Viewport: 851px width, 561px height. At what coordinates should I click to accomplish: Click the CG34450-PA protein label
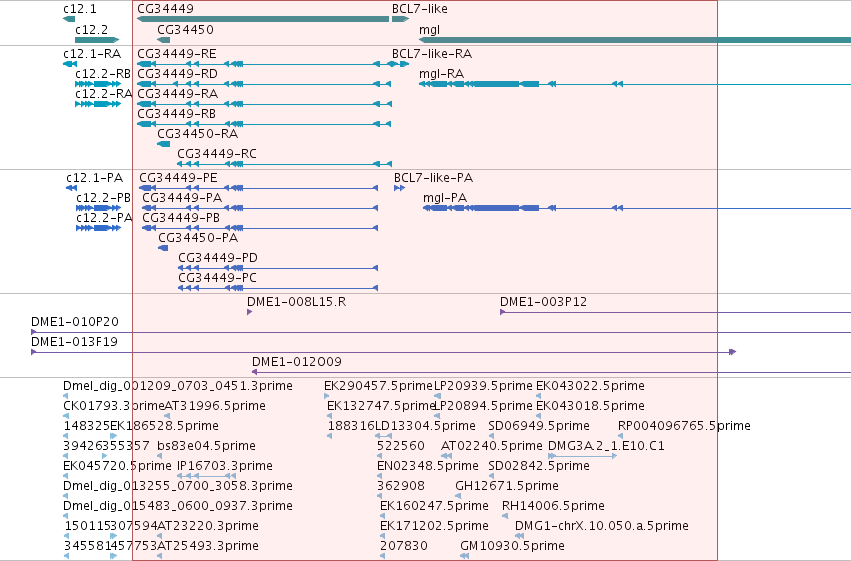(x=198, y=238)
